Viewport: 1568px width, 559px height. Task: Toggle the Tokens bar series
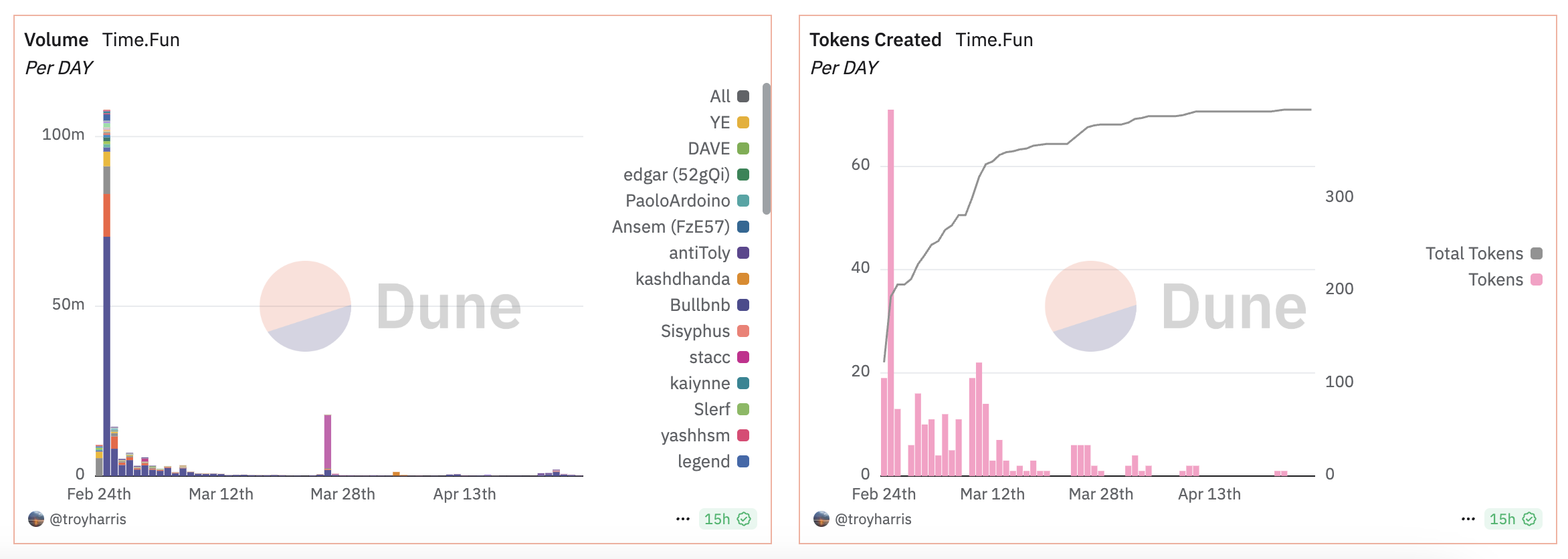point(1496,279)
